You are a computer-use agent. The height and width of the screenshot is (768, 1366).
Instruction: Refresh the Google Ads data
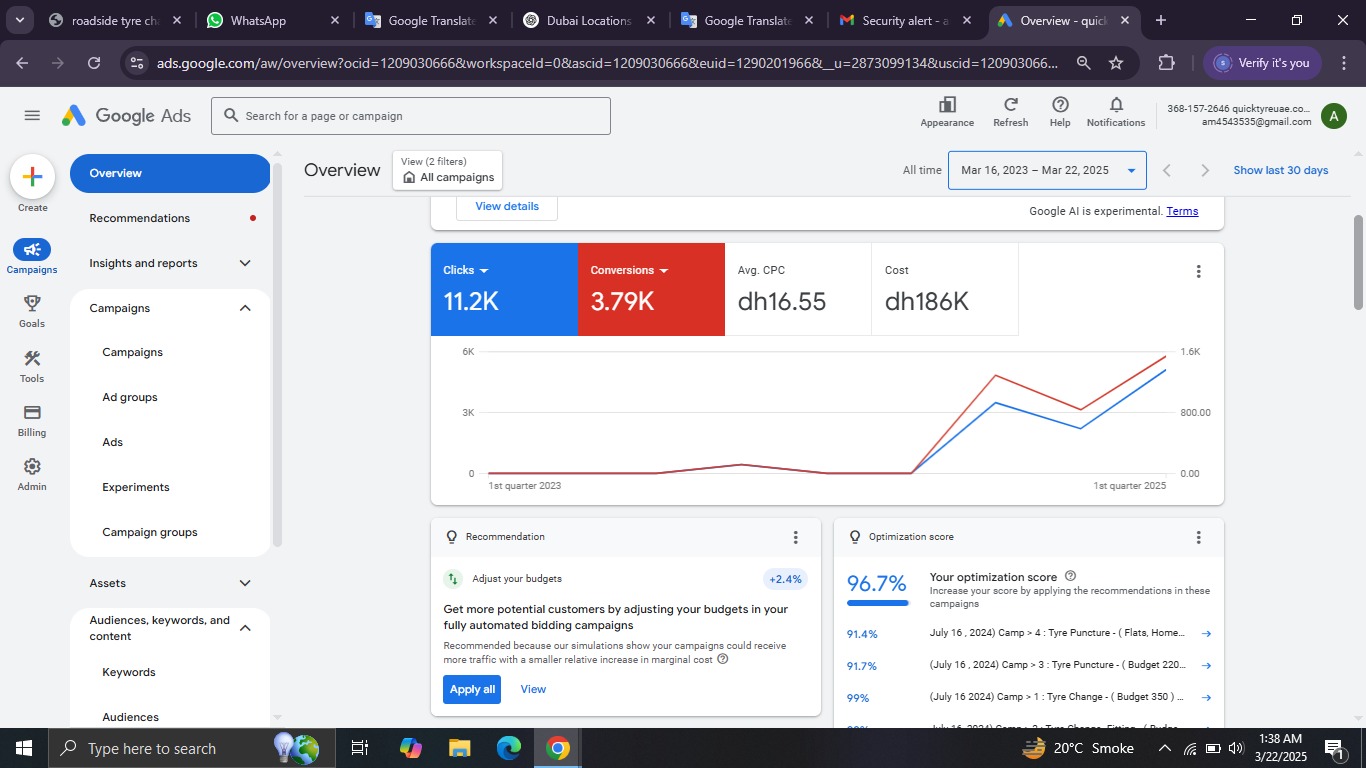[1010, 105]
